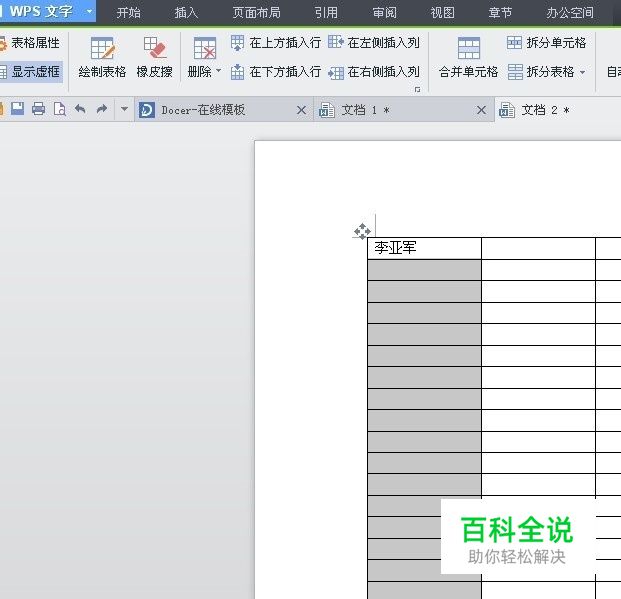621x599 pixels.
Task: Select the 橡皮擦 eraser tool
Action: coord(154,57)
